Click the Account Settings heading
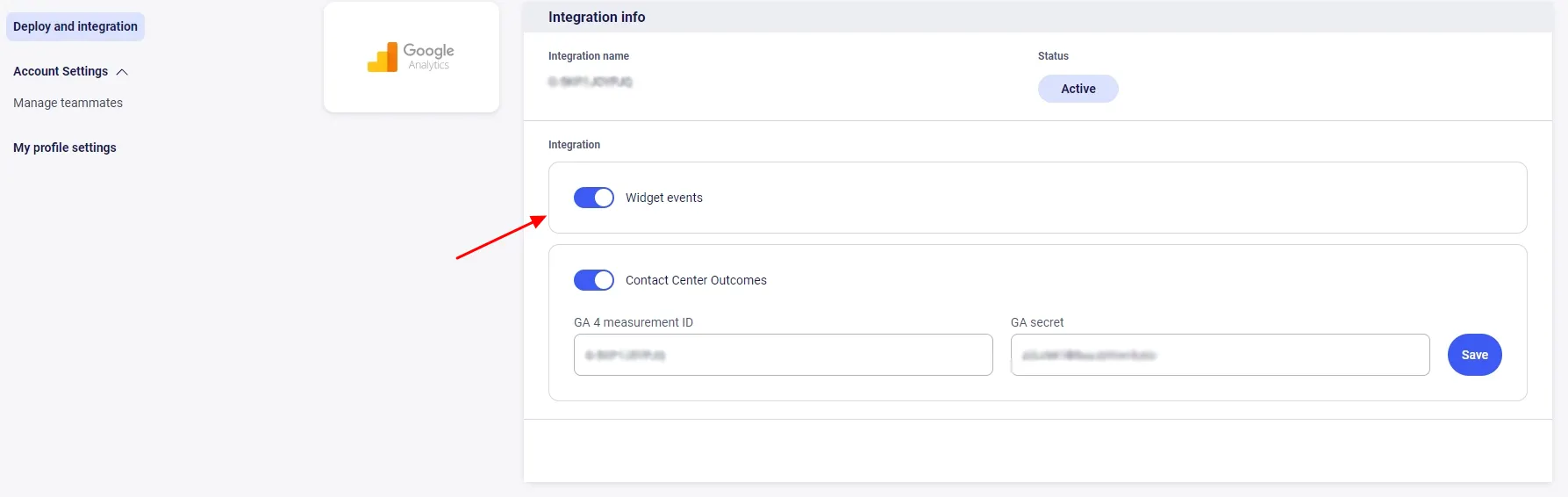Image resolution: width=1568 pixels, height=497 pixels. pos(61,71)
